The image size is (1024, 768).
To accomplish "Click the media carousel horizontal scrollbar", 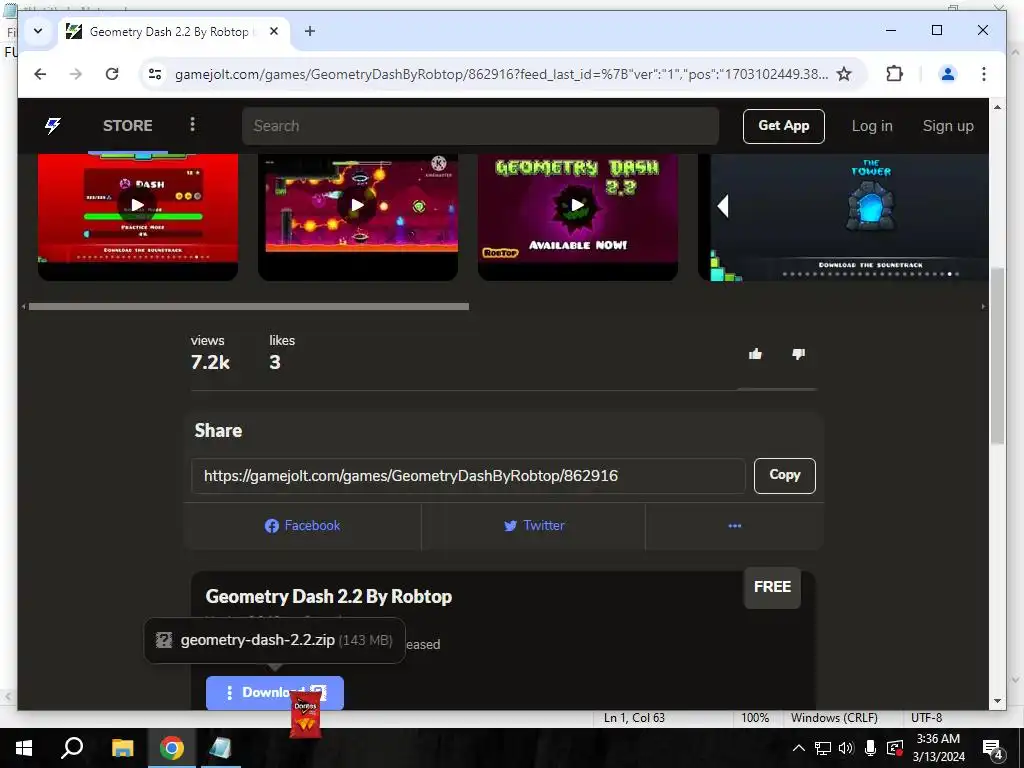I will (x=249, y=306).
